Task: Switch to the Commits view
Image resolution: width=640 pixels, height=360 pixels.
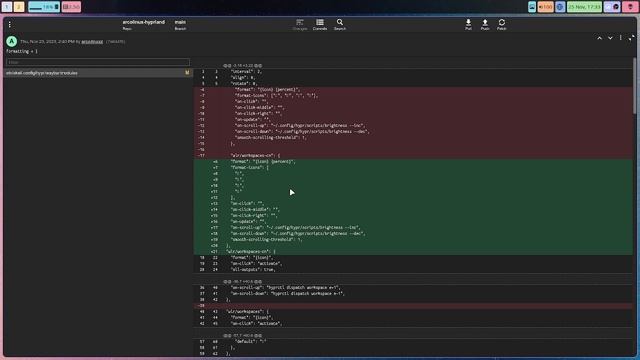Action: click(x=320, y=24)
